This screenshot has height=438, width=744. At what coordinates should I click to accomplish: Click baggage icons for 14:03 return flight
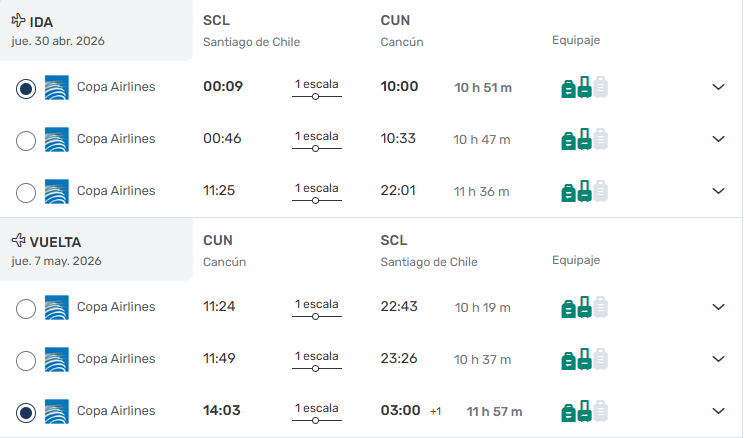point(584,412)
